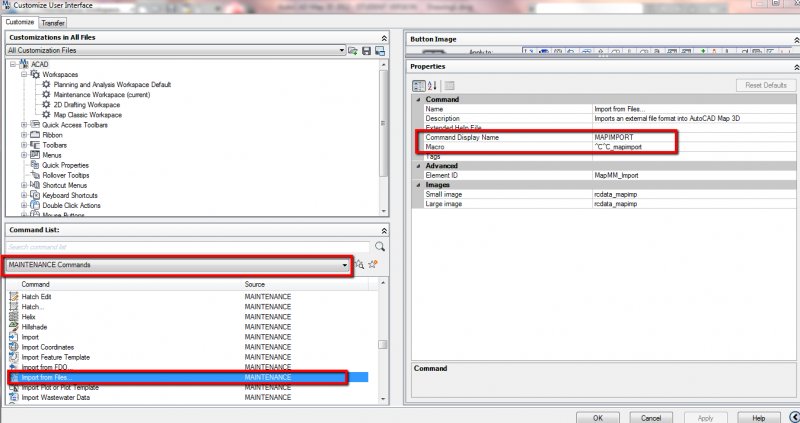Click the Import Feature Template command icon
800x423 pixels.
click(14, 357)
